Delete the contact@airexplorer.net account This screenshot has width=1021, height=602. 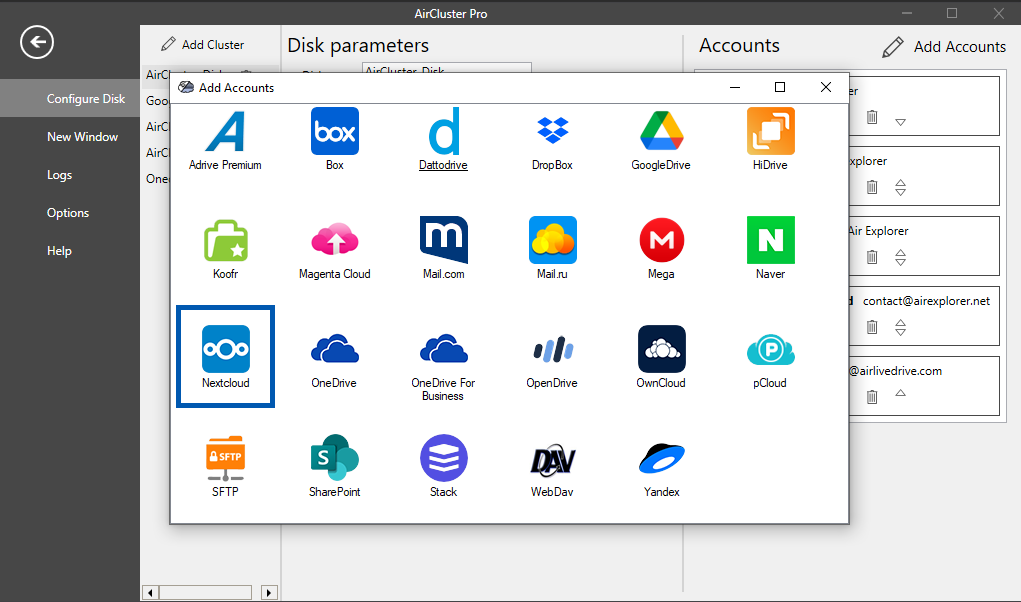pyautogui.click(x=872, y=327)
